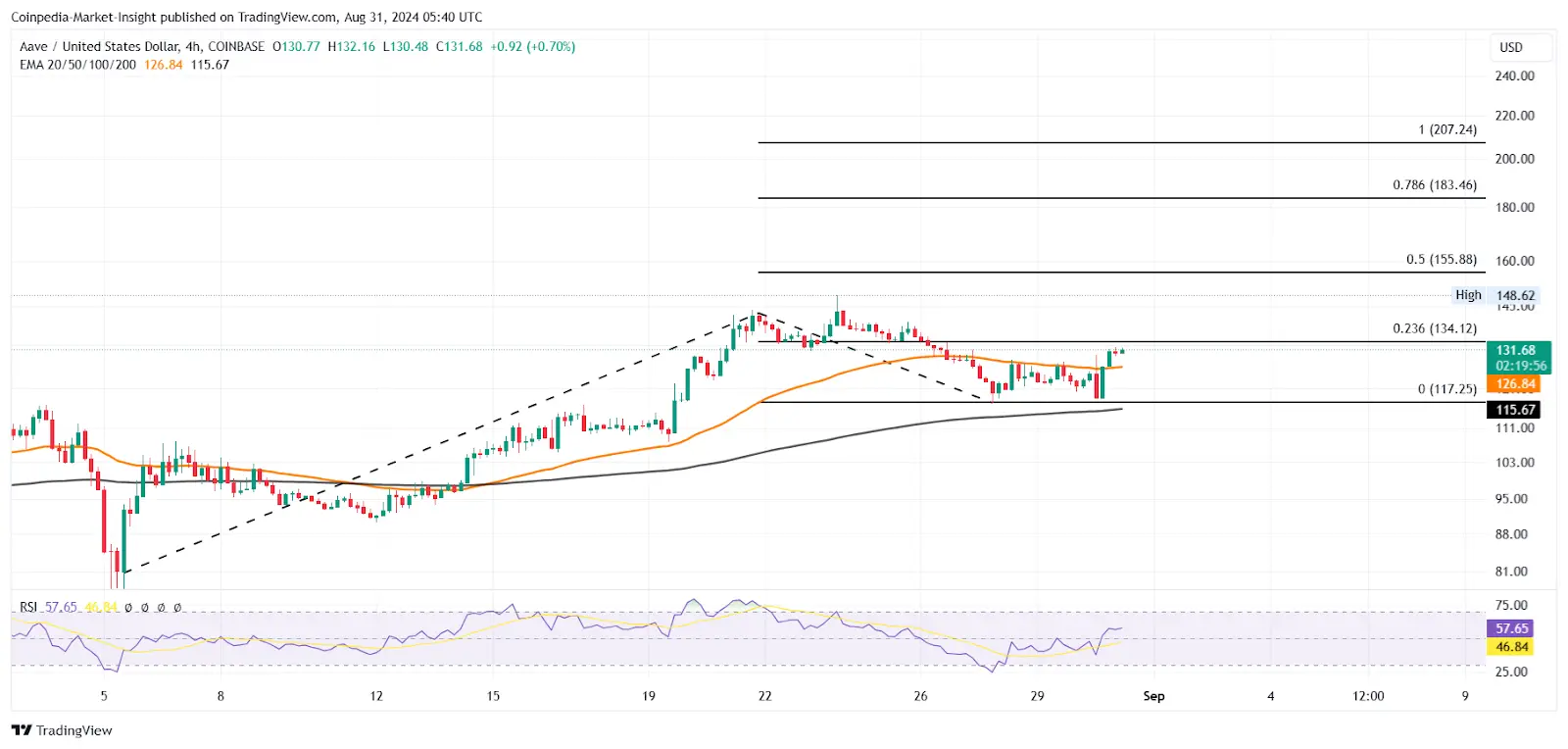Click the published on TradingView.com header text

tap(245, 17)
